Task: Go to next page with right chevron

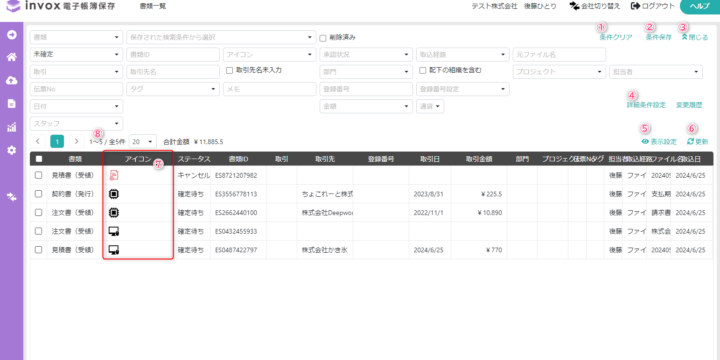Action: click(76, 141)
